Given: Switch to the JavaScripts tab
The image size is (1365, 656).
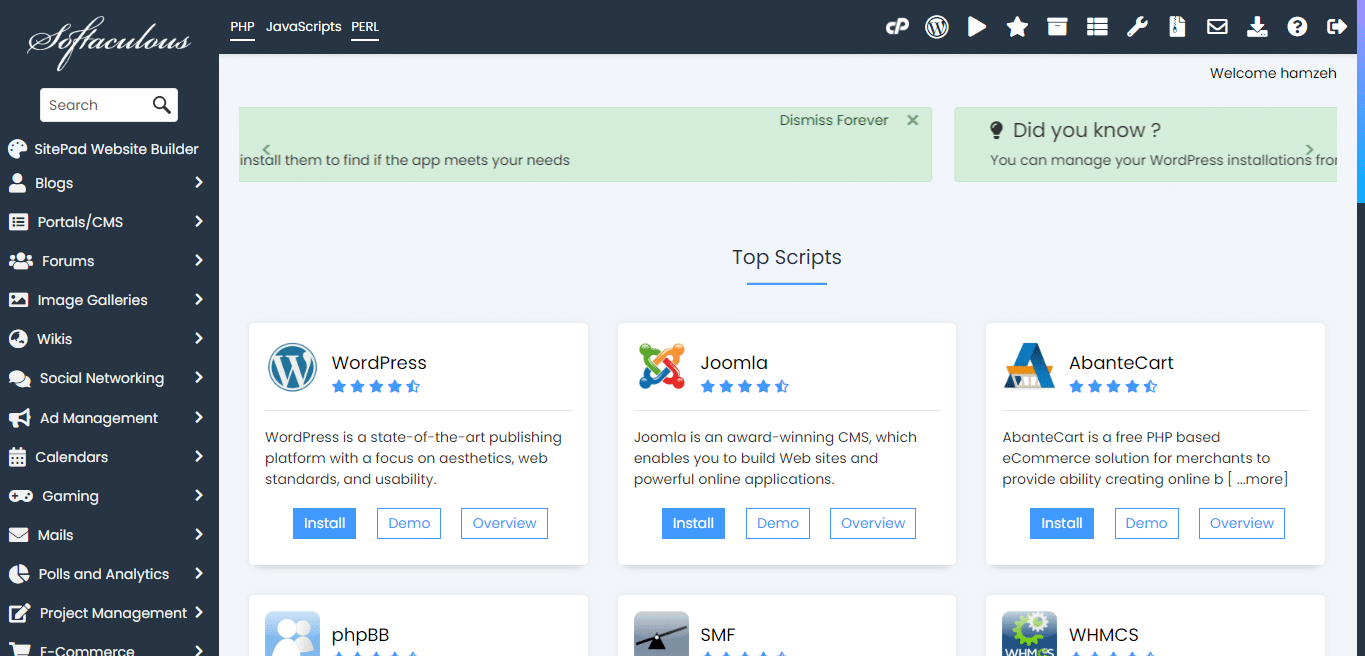Looking at the screenshot, I should (x=303, y=27).
